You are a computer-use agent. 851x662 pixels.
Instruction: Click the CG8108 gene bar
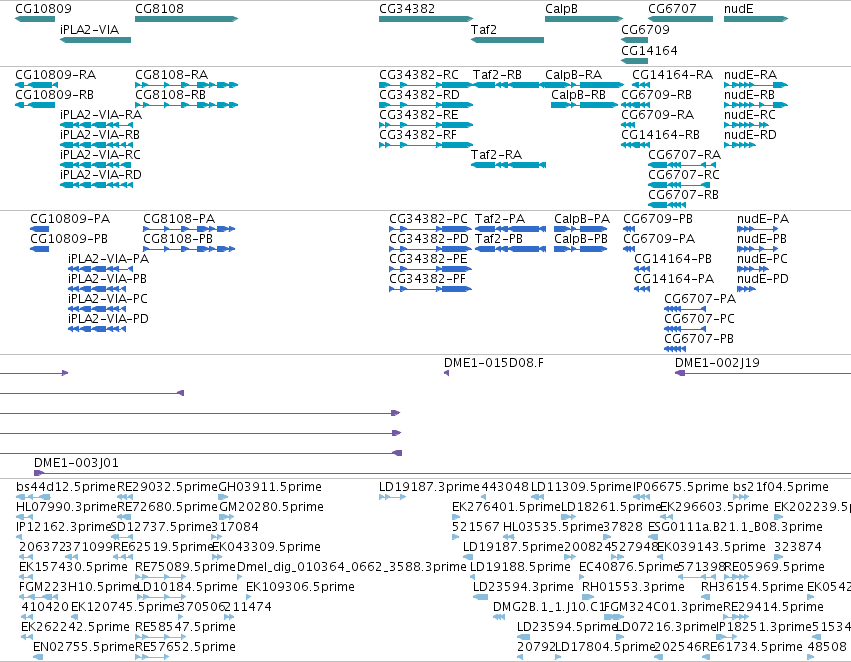click(x=187, y=19)
